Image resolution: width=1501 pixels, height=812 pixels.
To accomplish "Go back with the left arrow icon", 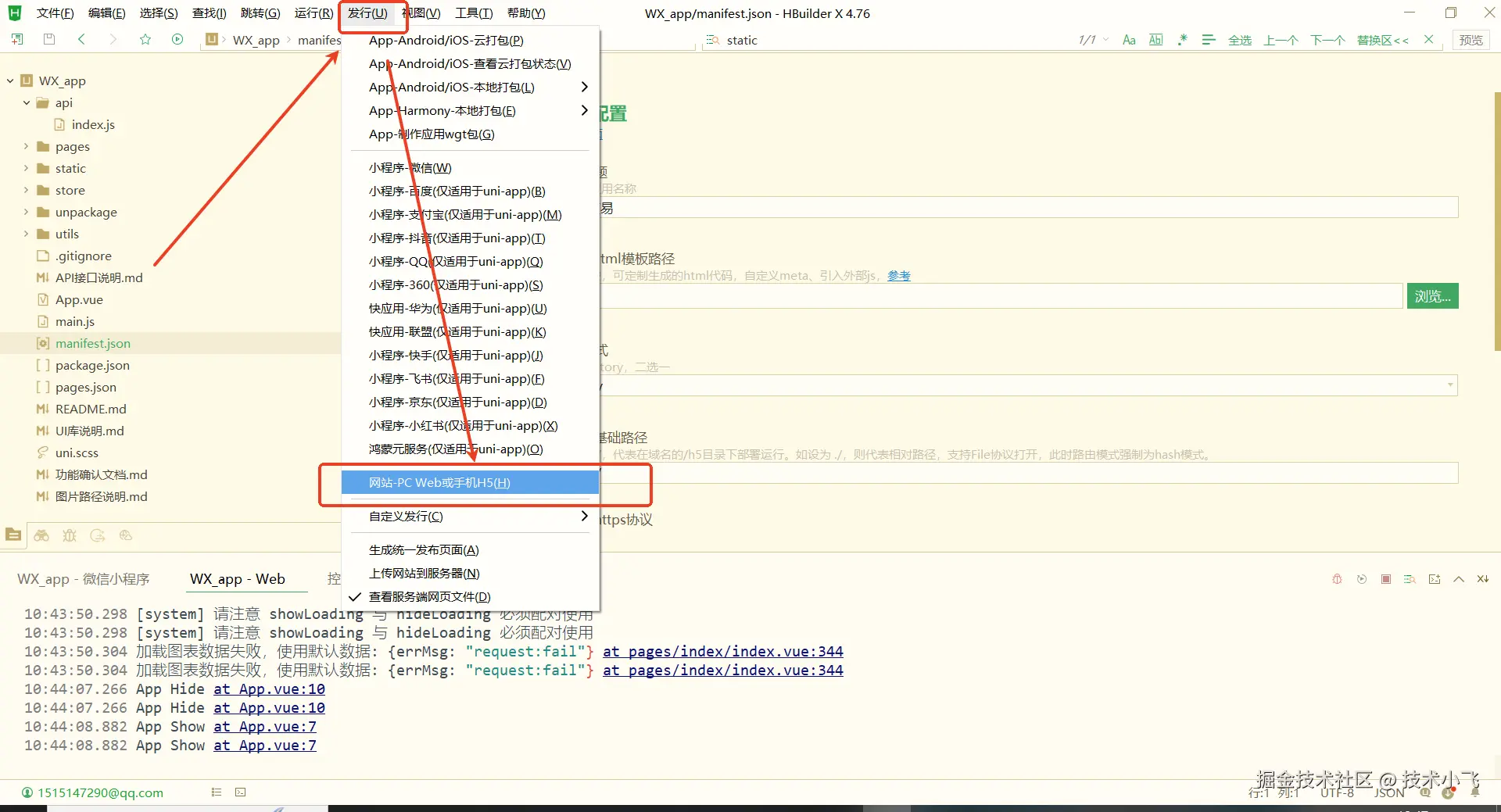I will pos(81,39).
